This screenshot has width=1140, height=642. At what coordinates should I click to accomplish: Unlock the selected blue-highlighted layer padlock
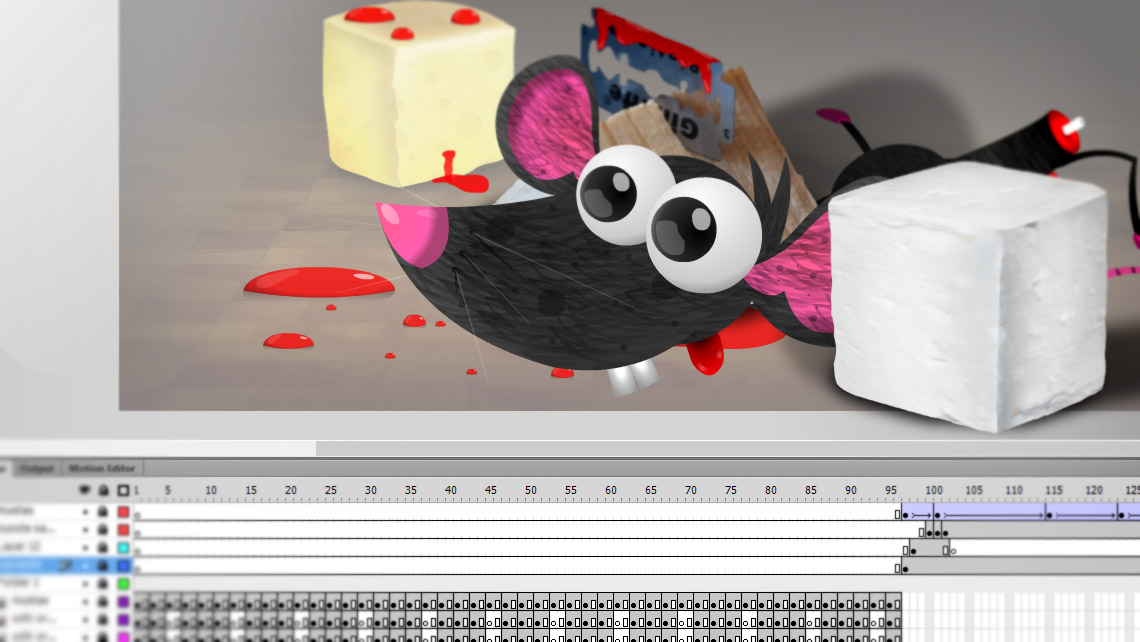pos(103,565)
